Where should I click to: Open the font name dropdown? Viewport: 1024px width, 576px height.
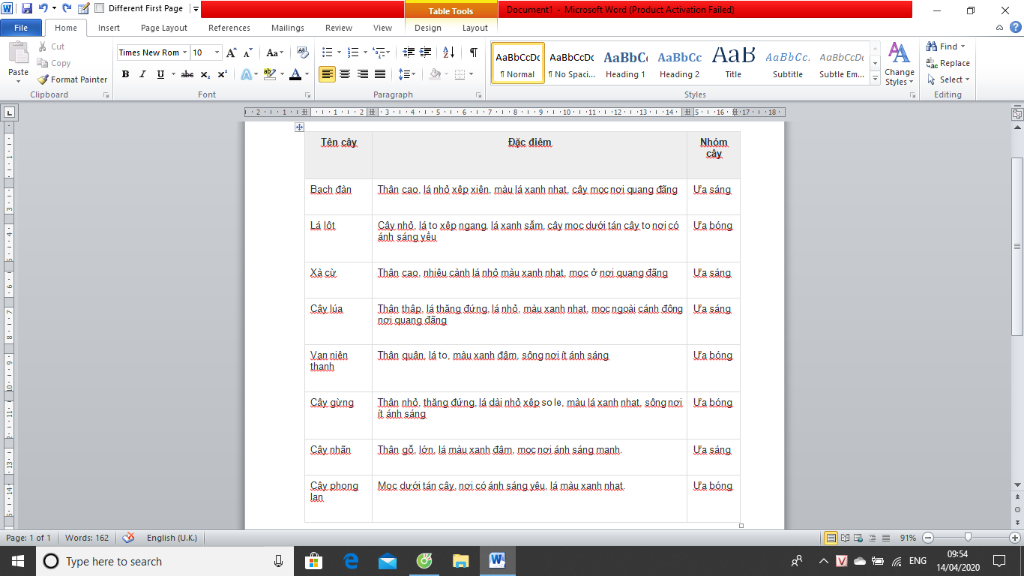coord(183,52)
